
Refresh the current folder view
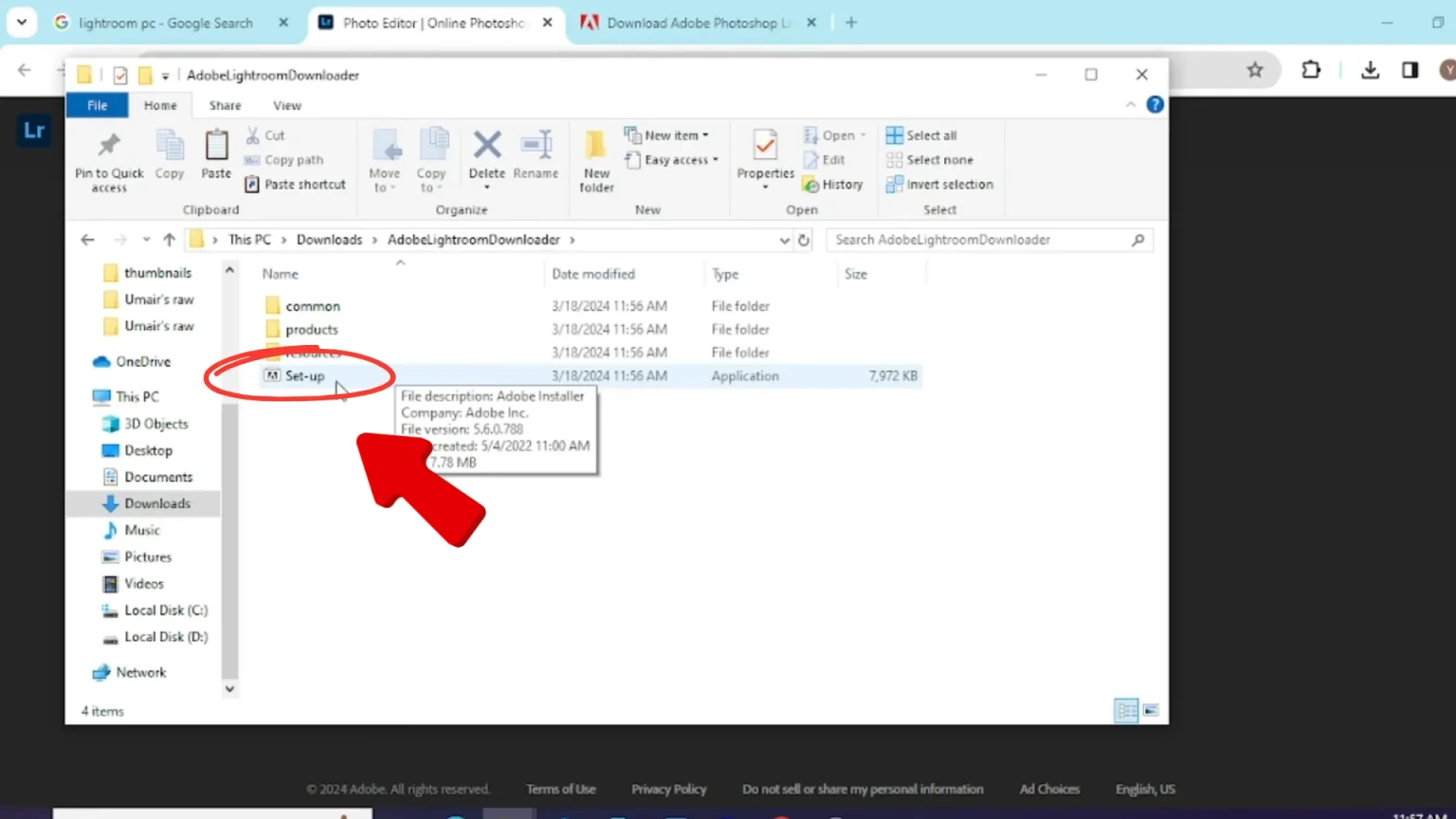[804, 241]
